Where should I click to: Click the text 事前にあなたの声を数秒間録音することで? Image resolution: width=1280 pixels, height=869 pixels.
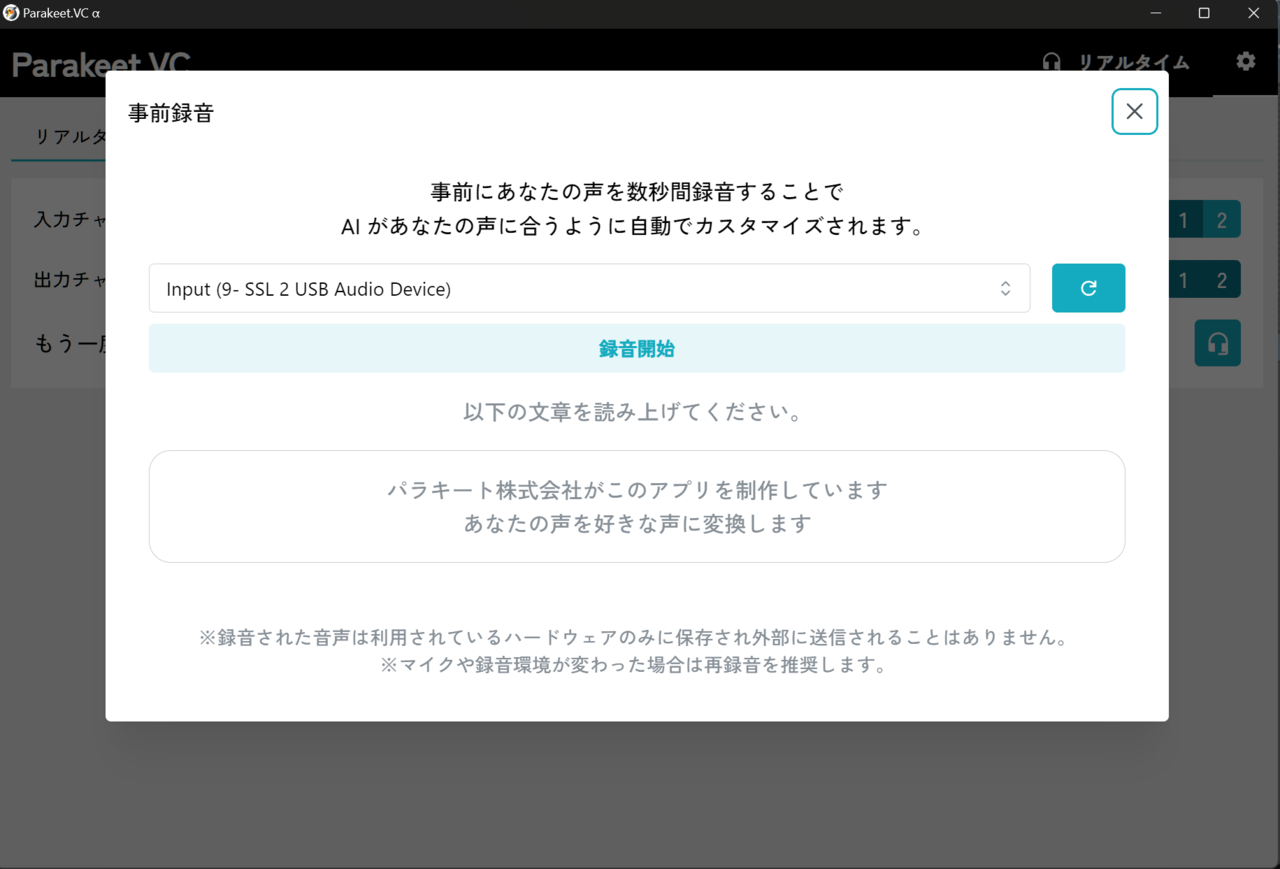point(637,191)
